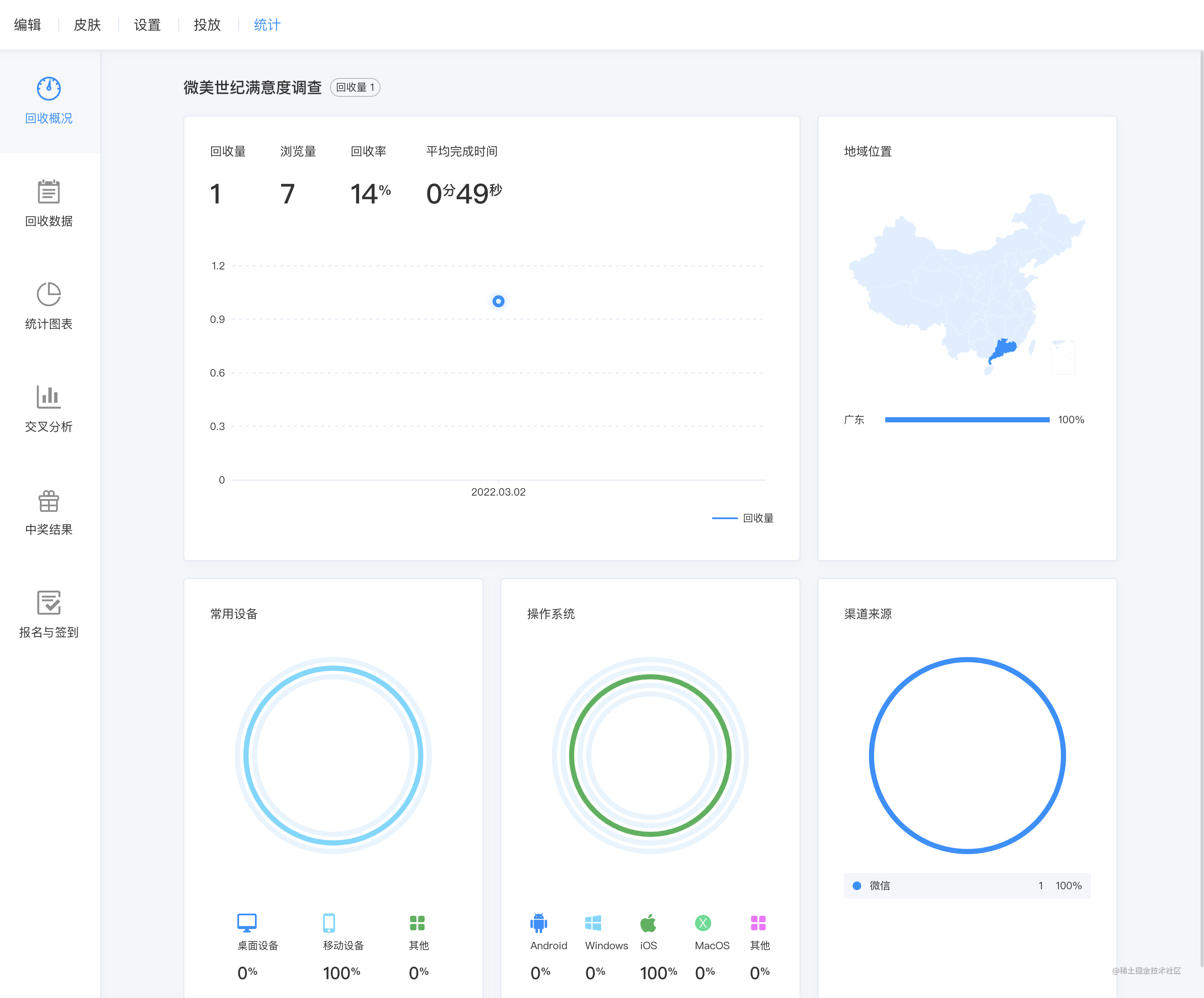Click the 微信 row 100% value
Image resolution: width=1204 pixels, height=998 pixels.
1068,886
